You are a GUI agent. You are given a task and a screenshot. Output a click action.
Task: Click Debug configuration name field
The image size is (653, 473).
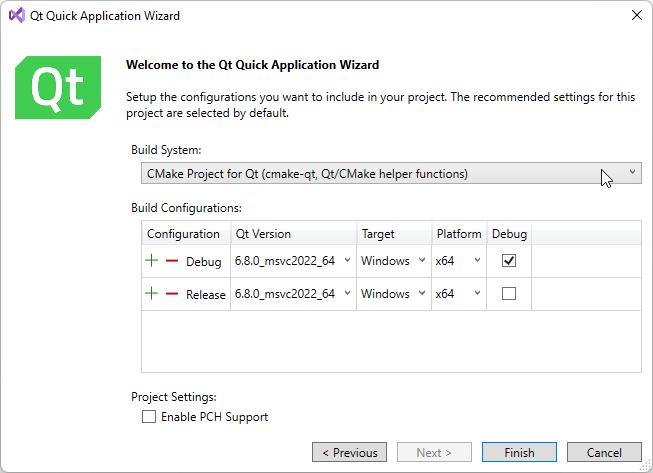point(204,262)
